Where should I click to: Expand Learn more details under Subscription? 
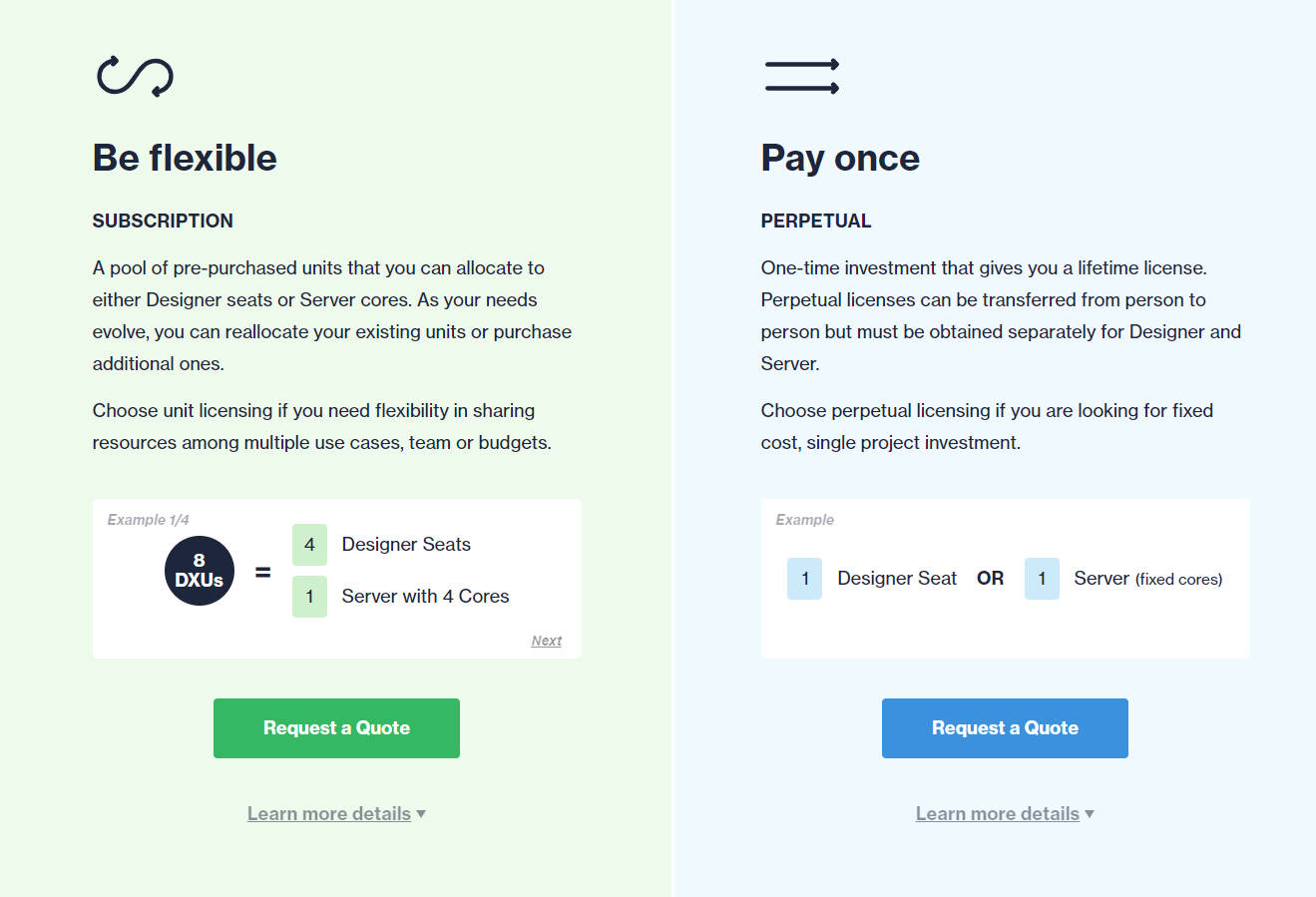click(x=329, y=813)
